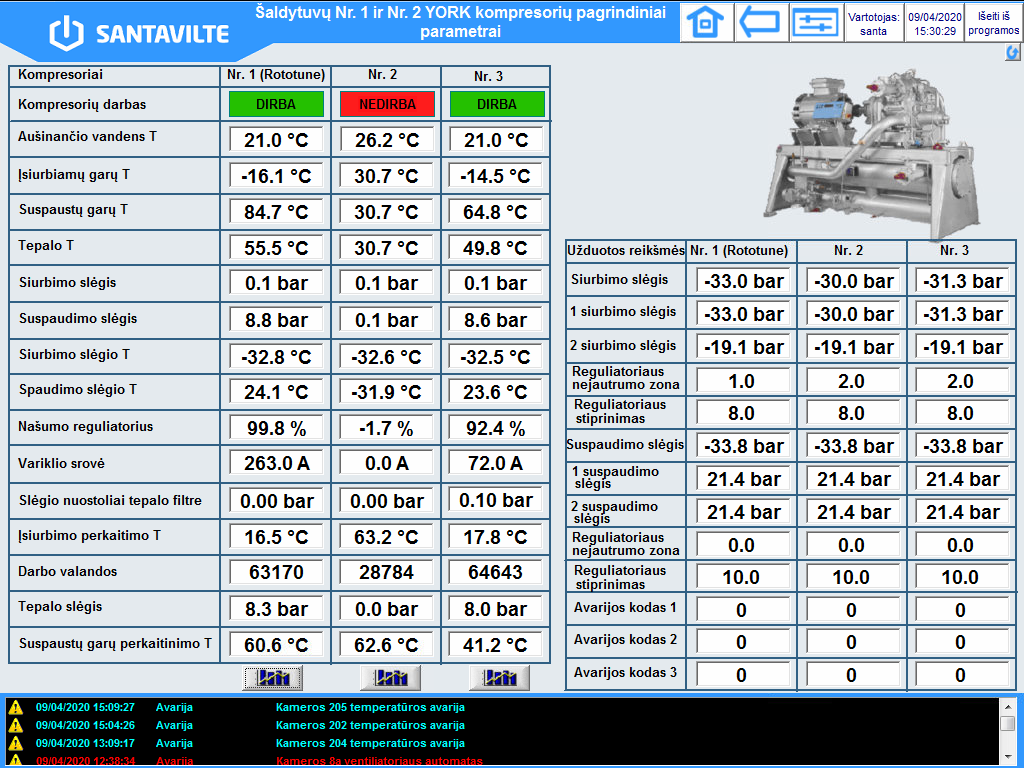Edit Siurbimo slėgis setpoint -33.0 bar for Nr. 1

(x=743, y=281)
